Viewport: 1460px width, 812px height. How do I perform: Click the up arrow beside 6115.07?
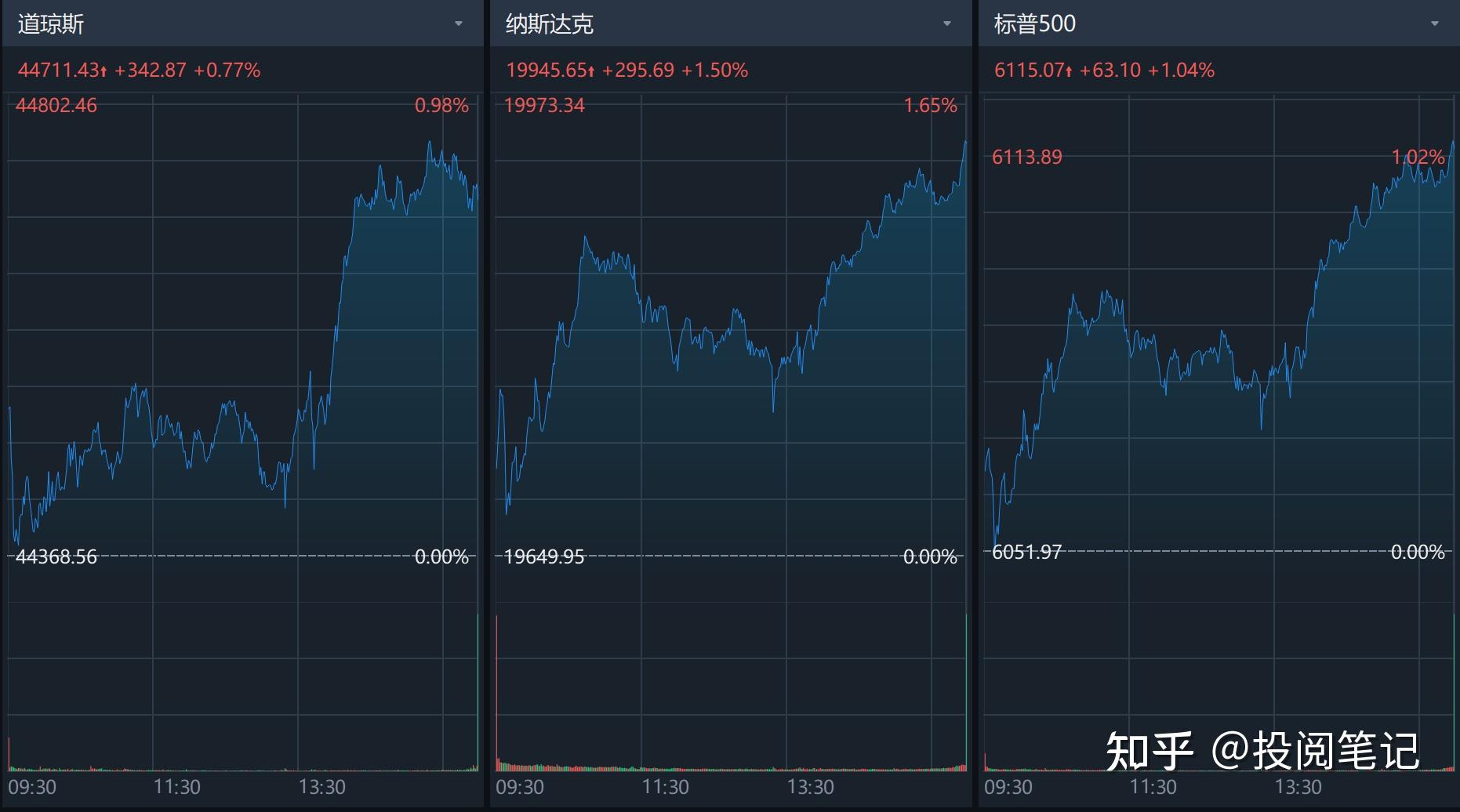pos(1068,71)
